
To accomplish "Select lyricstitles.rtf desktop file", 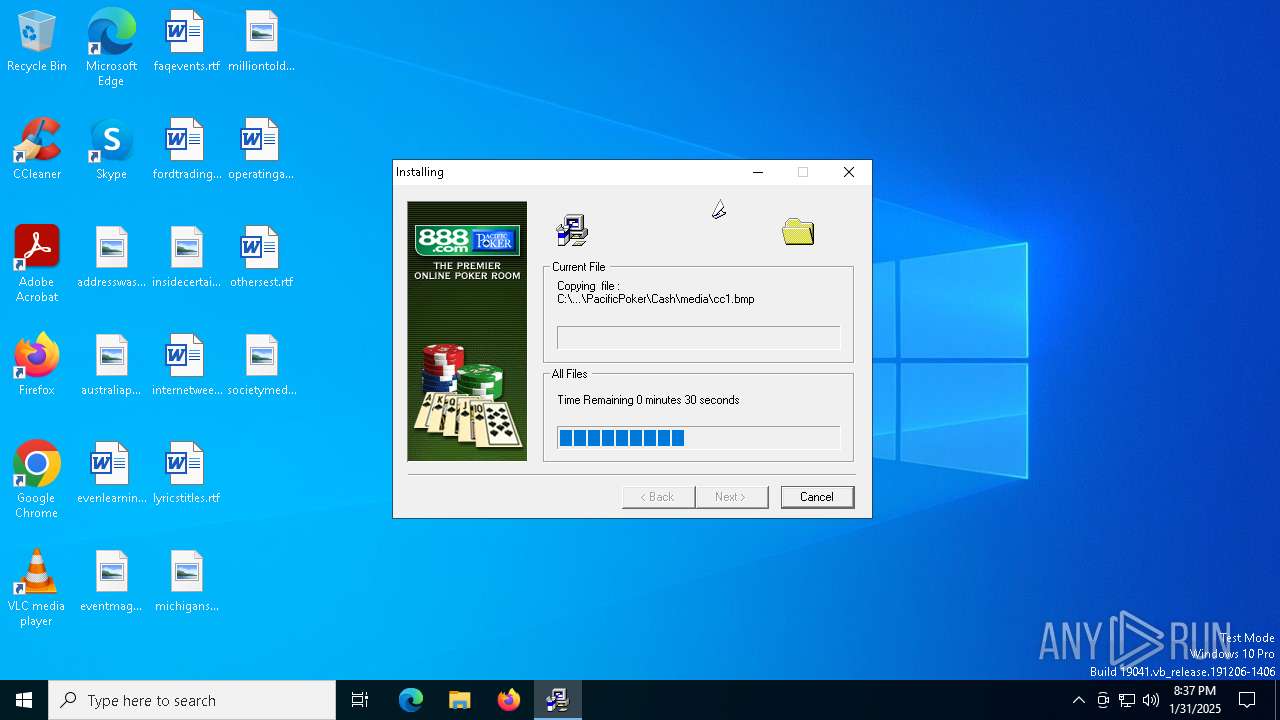I will pyautogui.click(x=186, y=473).
